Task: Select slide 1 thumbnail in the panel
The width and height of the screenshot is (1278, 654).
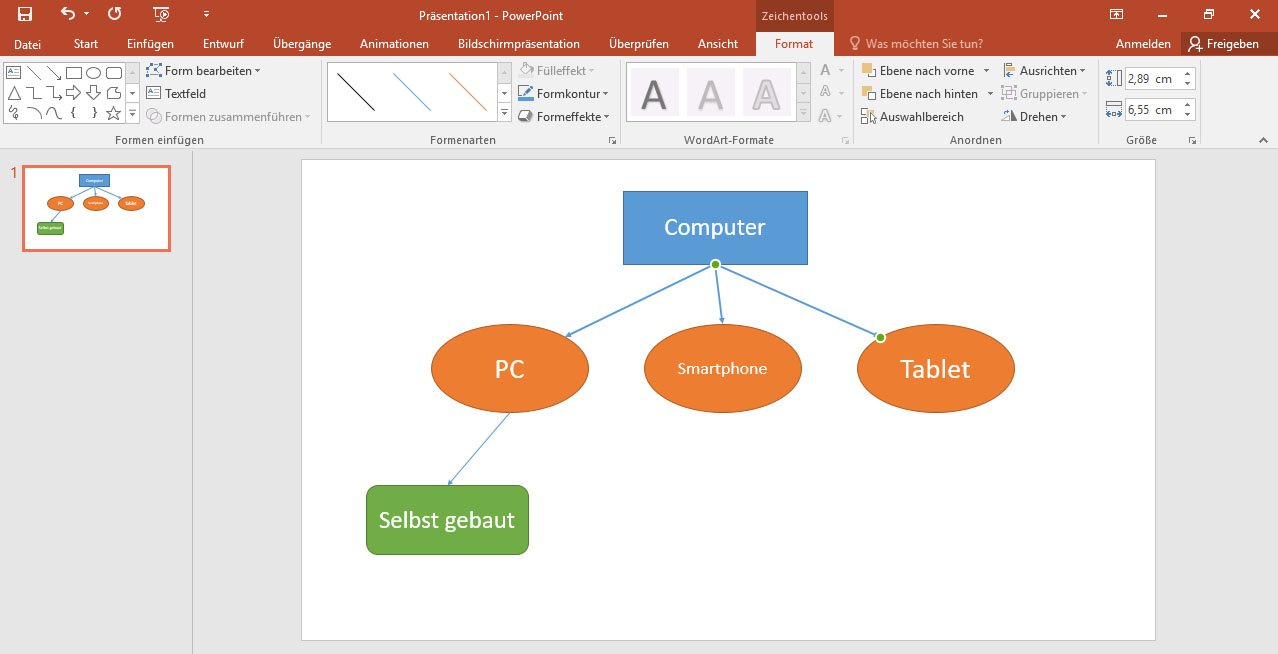Action: coord(95,207)
